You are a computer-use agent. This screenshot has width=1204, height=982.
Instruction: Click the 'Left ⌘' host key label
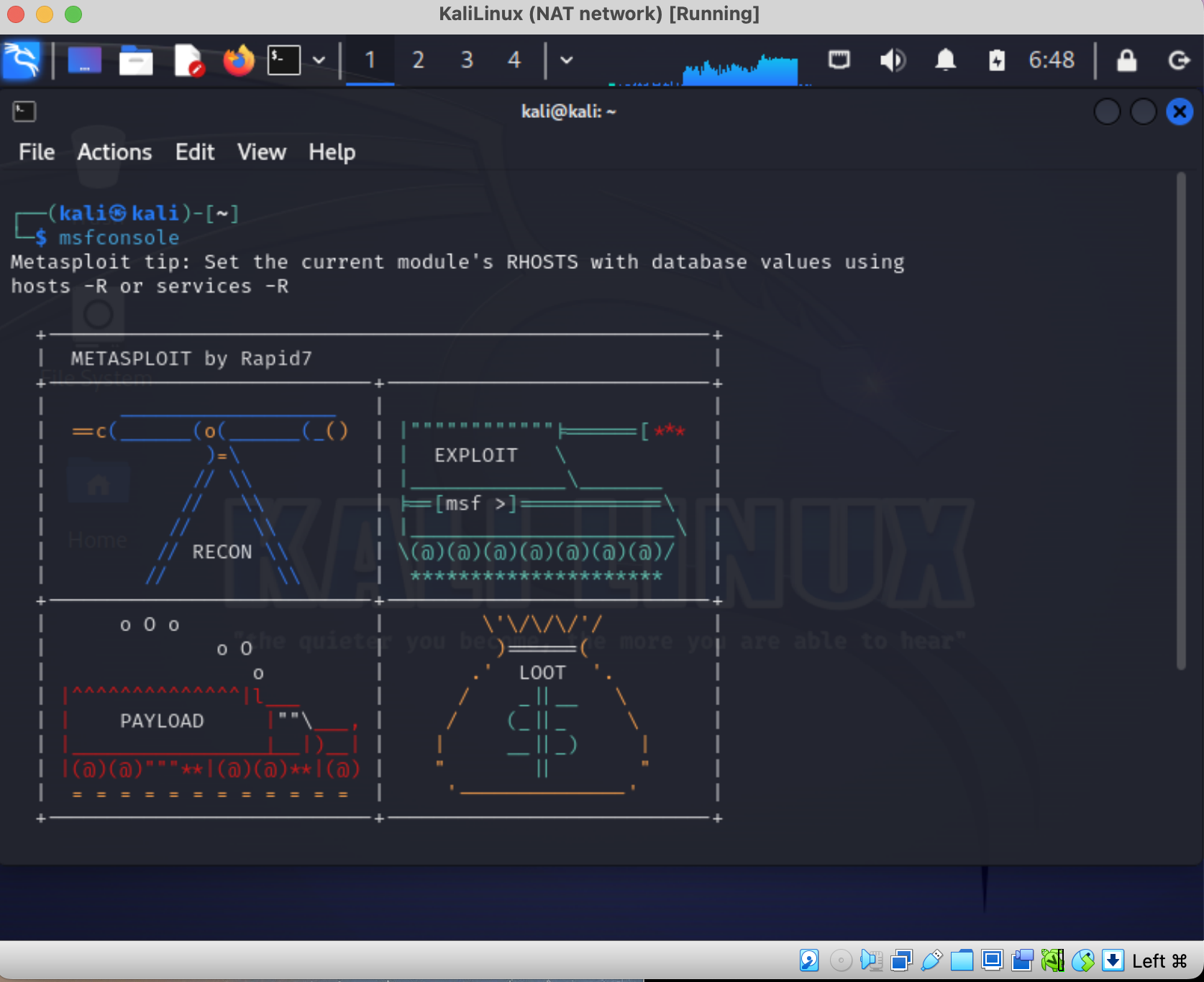point(1159,961)
